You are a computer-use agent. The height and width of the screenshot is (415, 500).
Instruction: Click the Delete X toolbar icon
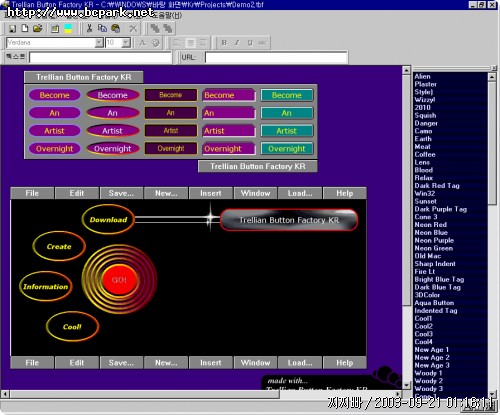[133, 29]
